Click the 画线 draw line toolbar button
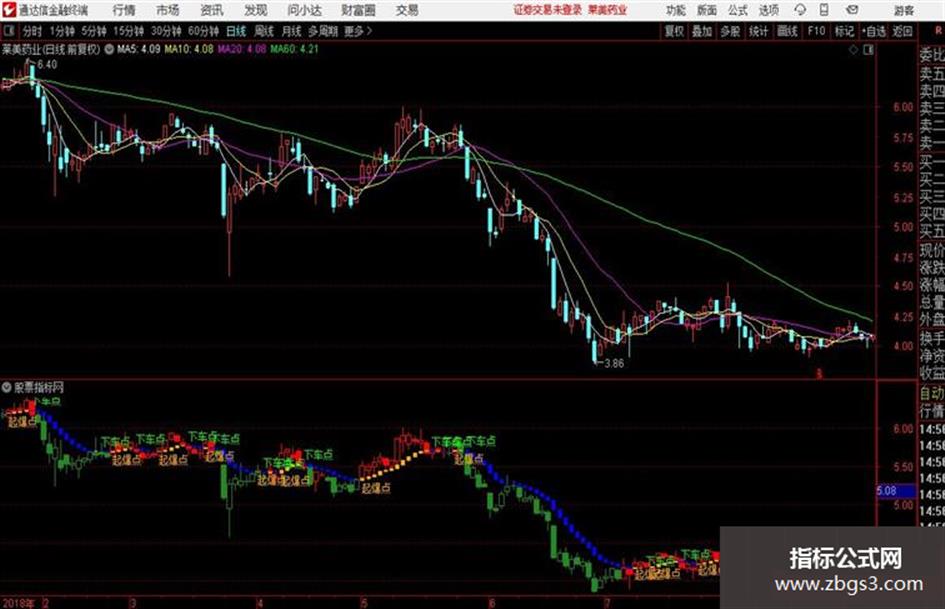 point(787,31)
